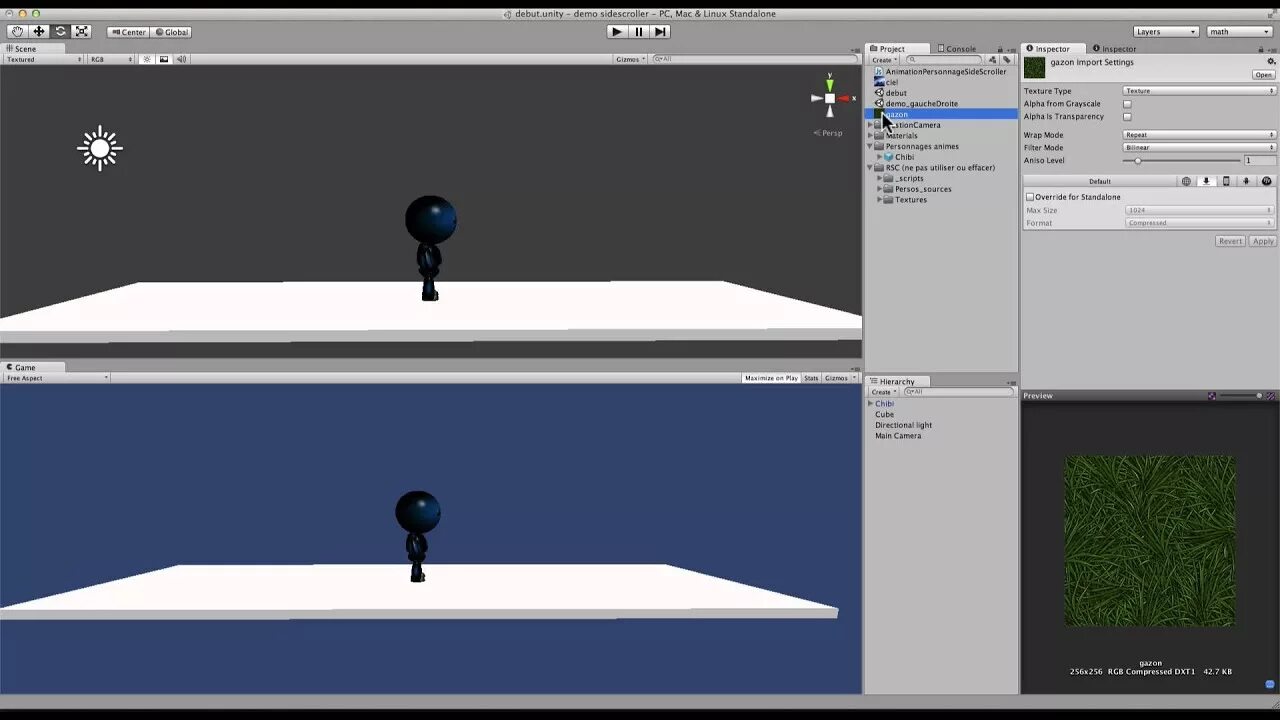Toggle pivot mode Center button
The width and height of the screenshot is (1280, 720).
pos(128,32)
